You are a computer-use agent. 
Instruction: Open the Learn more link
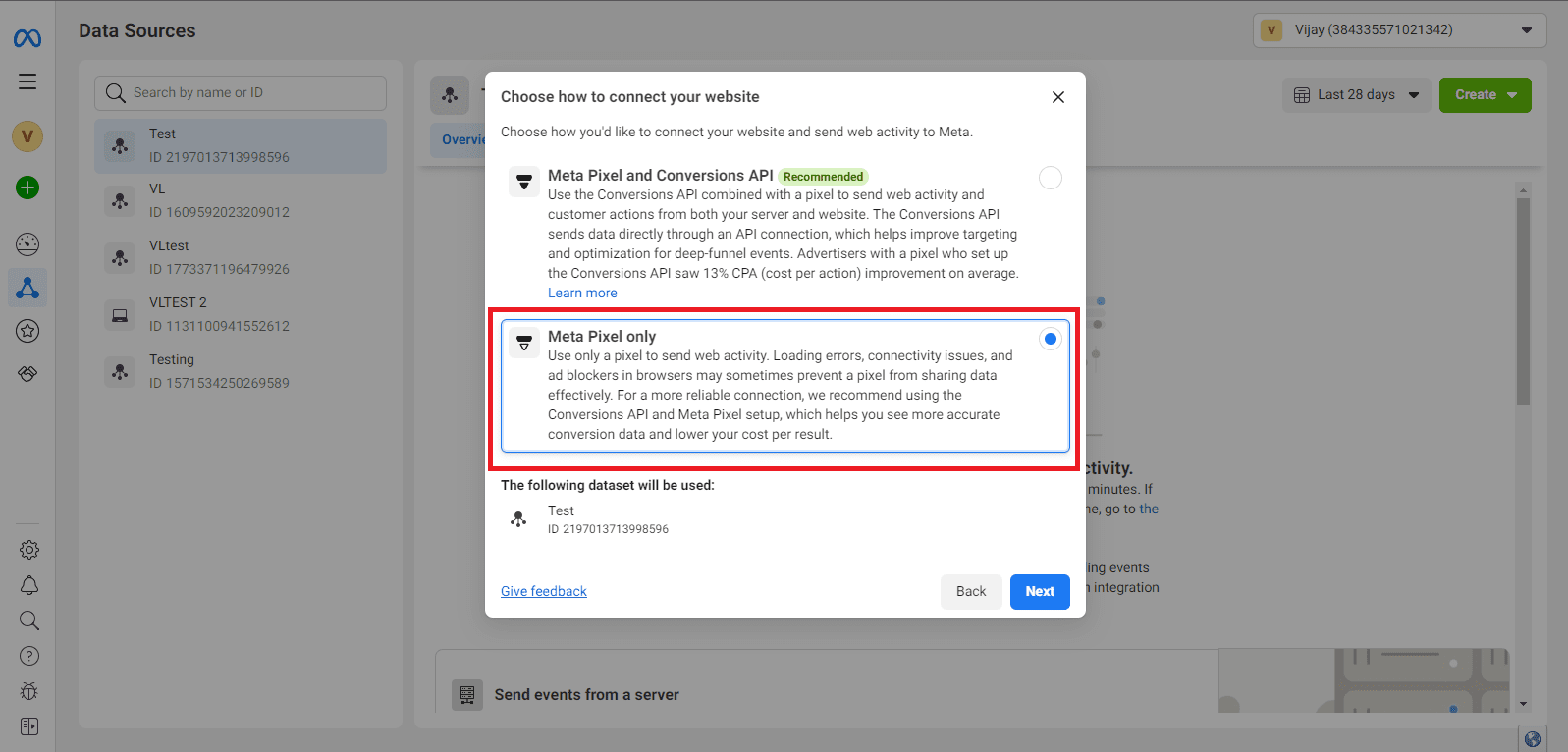point(582,293)
